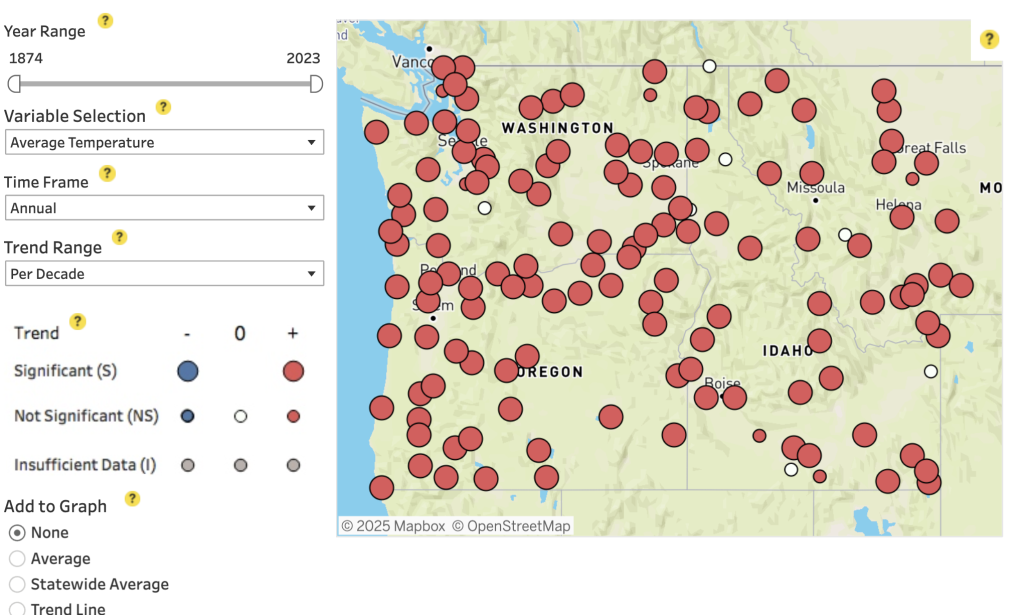Open the Time Frame help icon
Viewport: 1024px width, 615px height.
coord(107,173)
